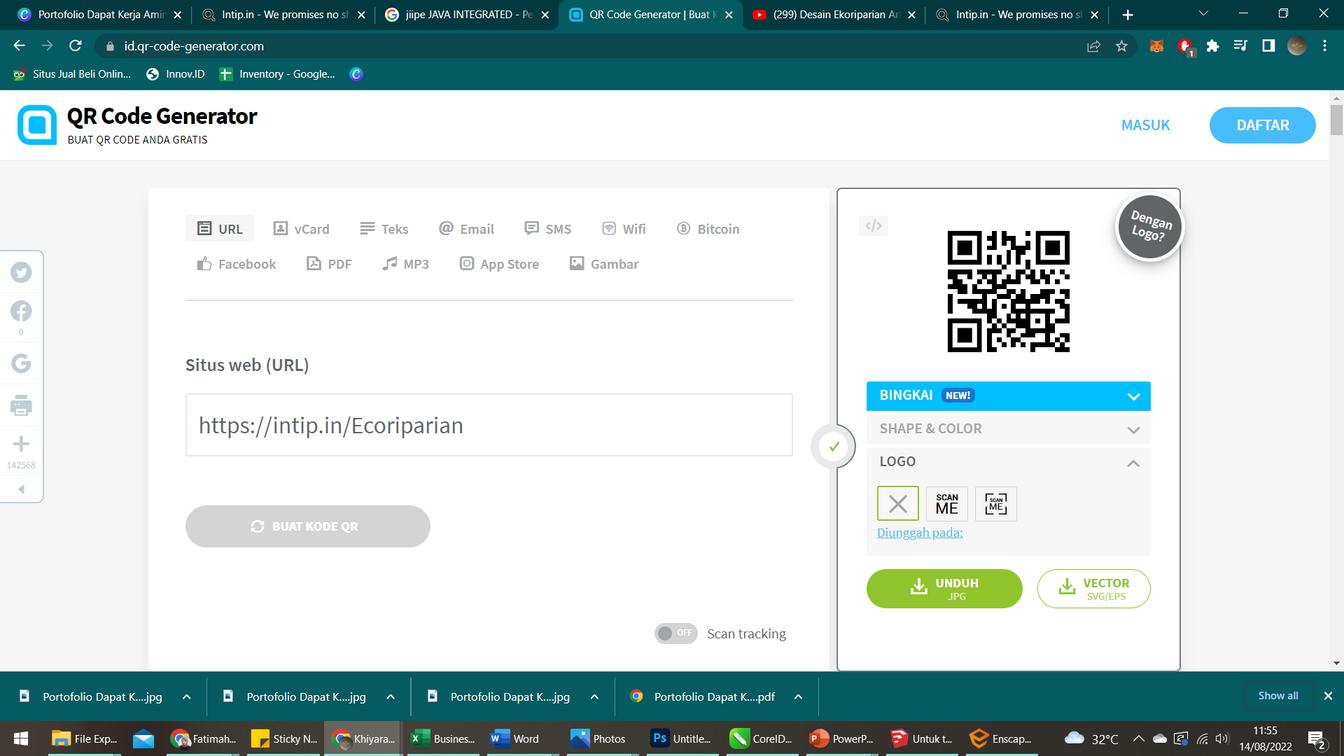Image resolution: width=1344 pixels, height=756 pixels.
Task: Expand the SHAPE & COLOR section
Action: pyautogui.click(x=1008, y=429)
